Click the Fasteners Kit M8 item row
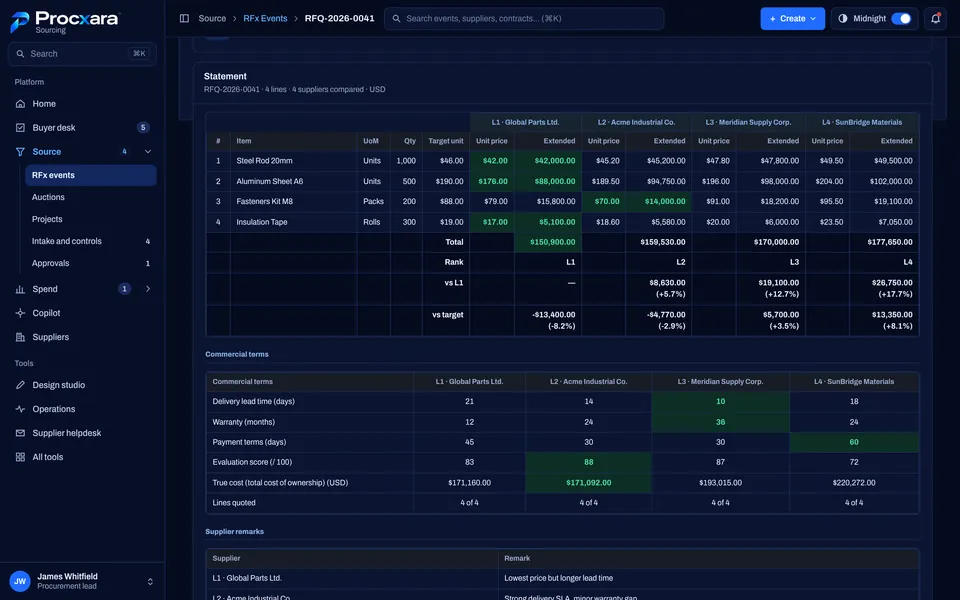 [562, 201]
